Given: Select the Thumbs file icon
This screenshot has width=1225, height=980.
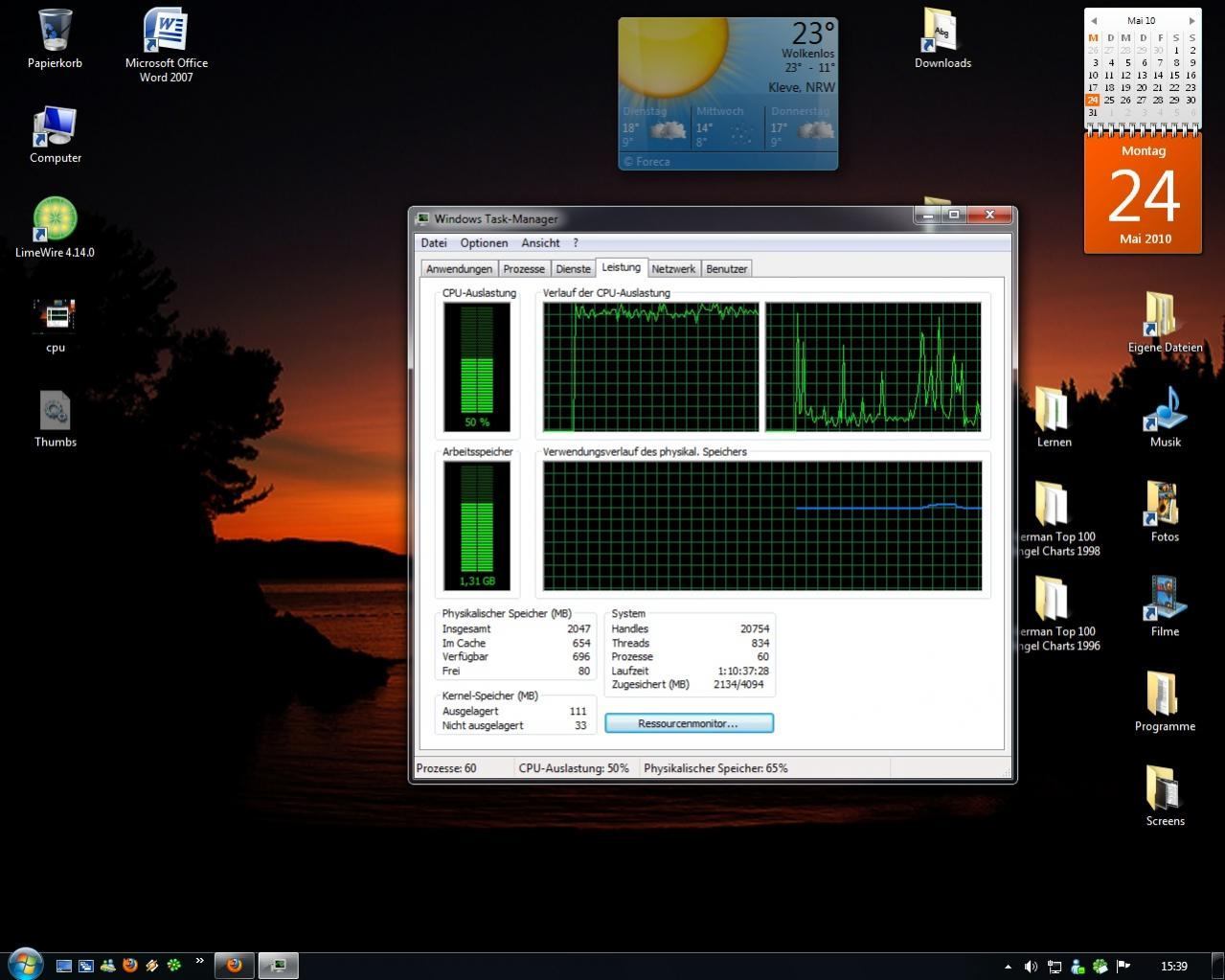Looking at the screenshot, I should click(x=55, y=419).
